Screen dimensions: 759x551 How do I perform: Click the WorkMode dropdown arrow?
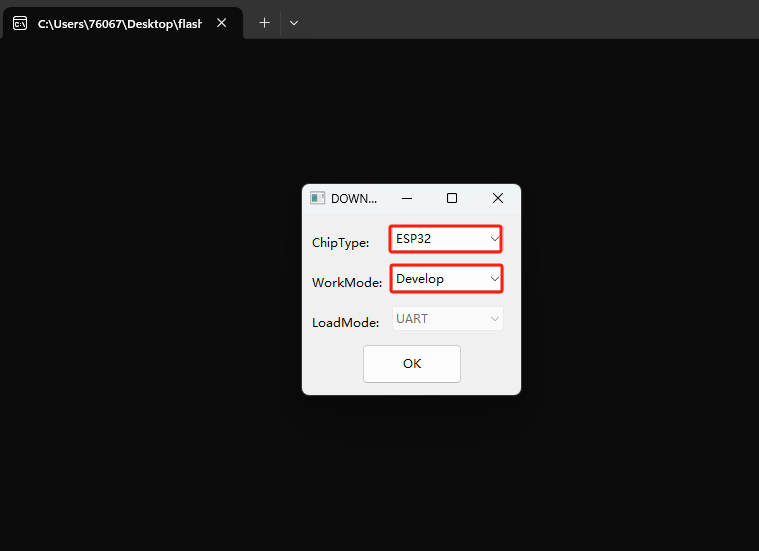click(494, 279)
